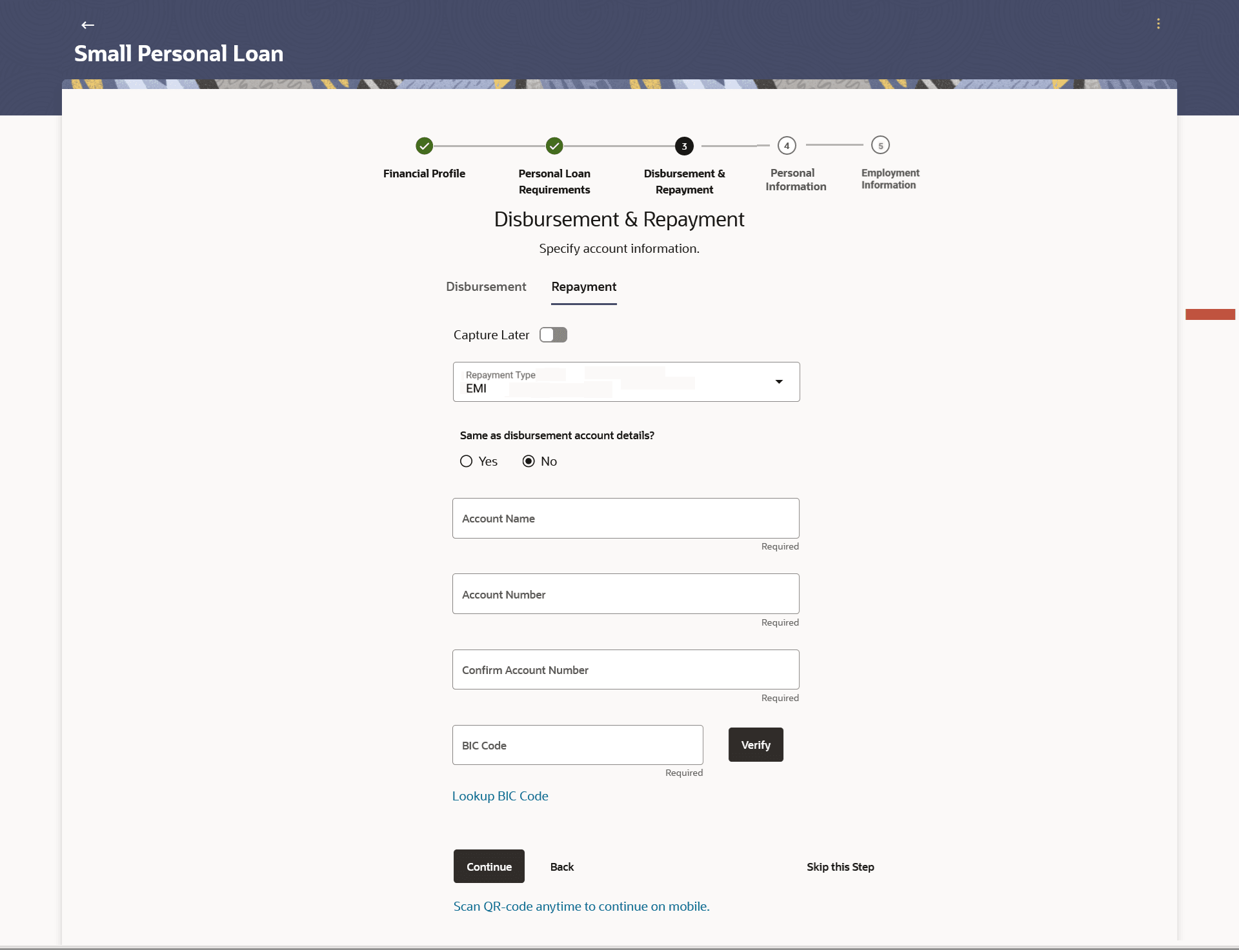Viewport: 1239px width, 952px height.
Task: Click step 5 Employment Information circle
Action: pos(880,146)
